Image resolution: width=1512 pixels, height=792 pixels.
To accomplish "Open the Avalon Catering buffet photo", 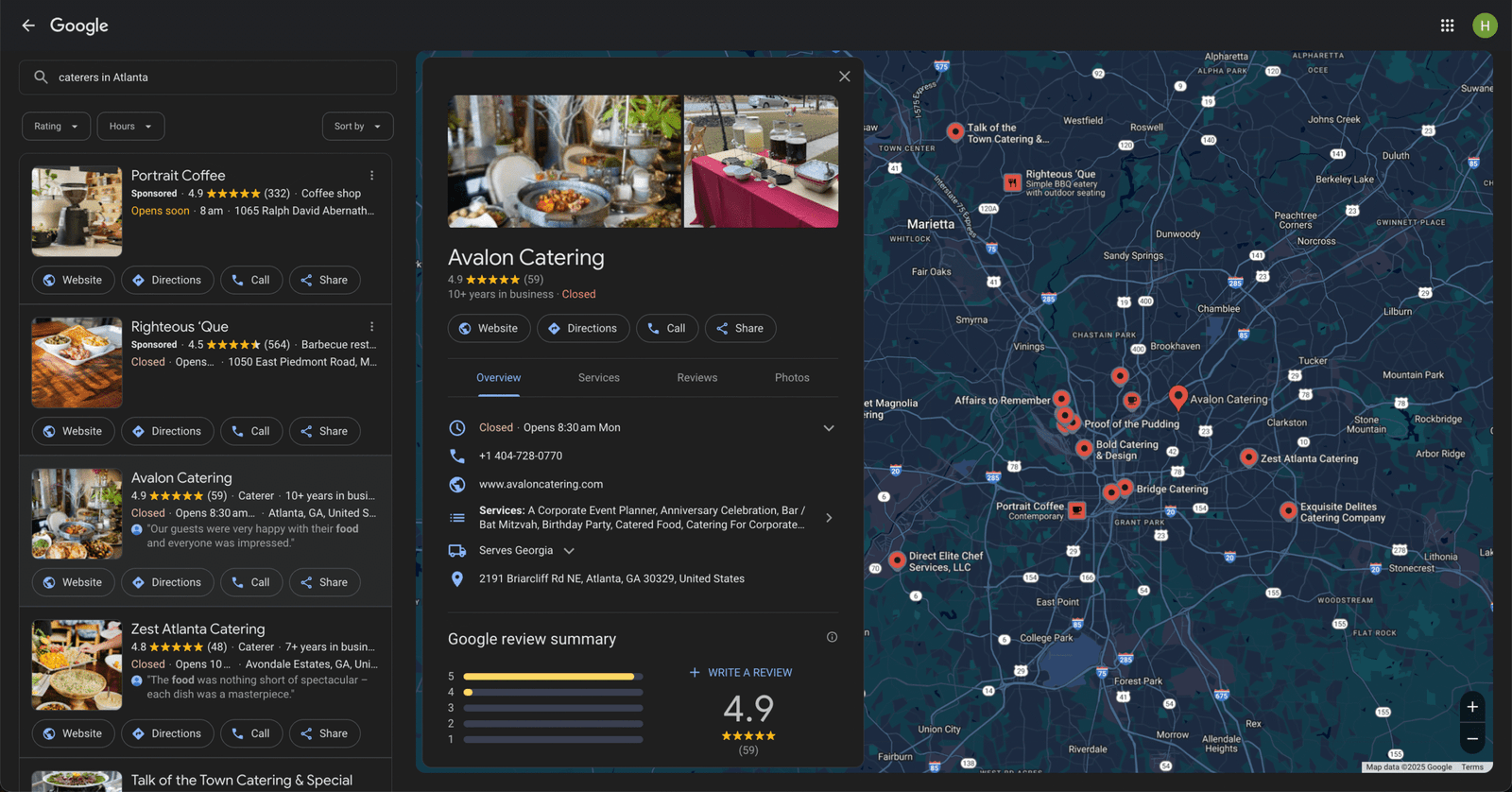I will (564, 161).
